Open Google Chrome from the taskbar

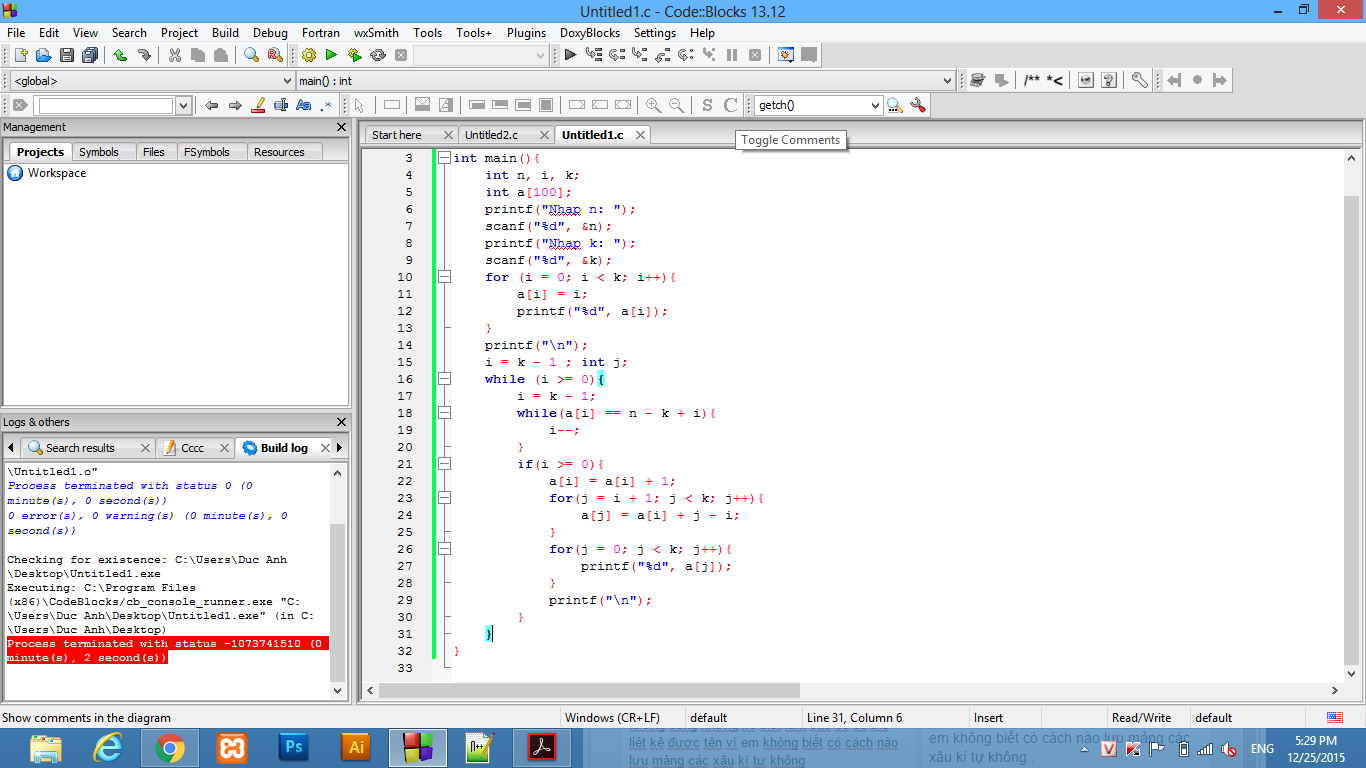pyautogui.click(x=169, y=748)
